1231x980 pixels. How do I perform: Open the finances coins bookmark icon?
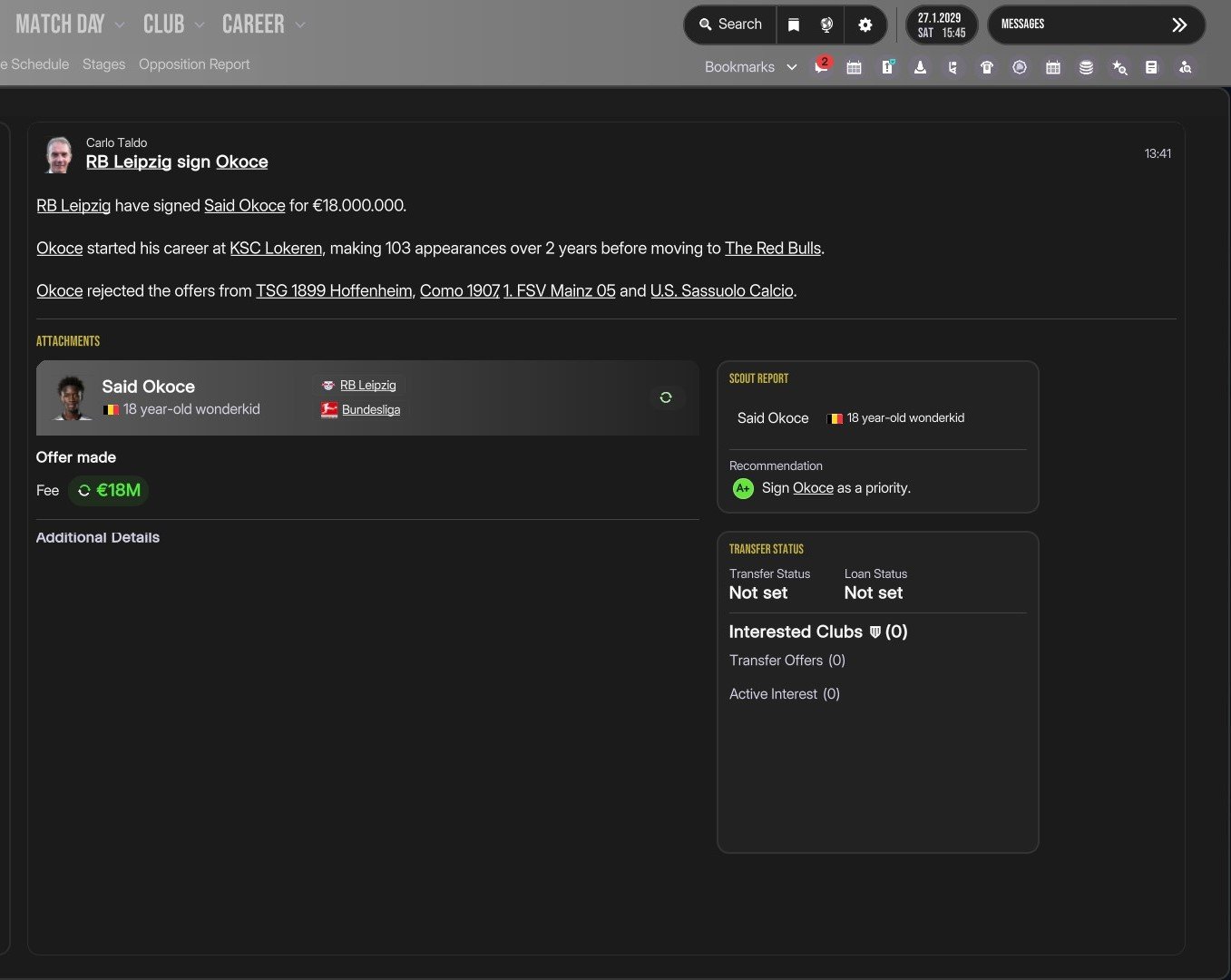tap(1086, 67)
